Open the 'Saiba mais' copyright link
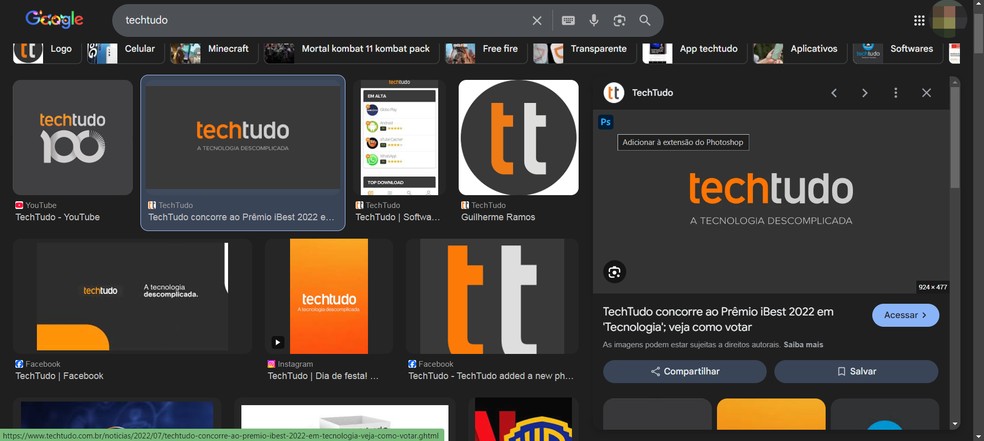Image resolution: width=984 pixels, height=441 pixels. (x=803, y=345)
